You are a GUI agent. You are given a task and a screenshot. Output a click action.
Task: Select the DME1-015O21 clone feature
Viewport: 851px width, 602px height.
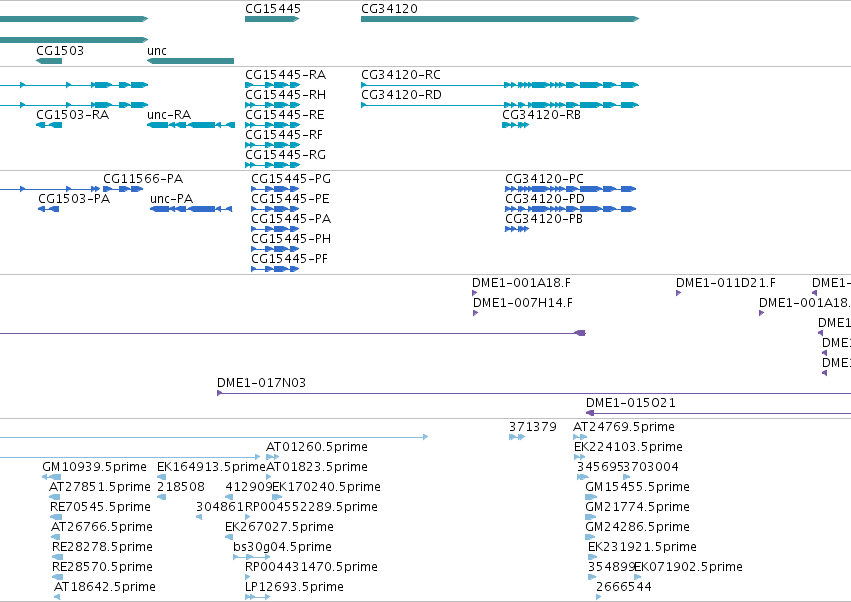point(719,413)
